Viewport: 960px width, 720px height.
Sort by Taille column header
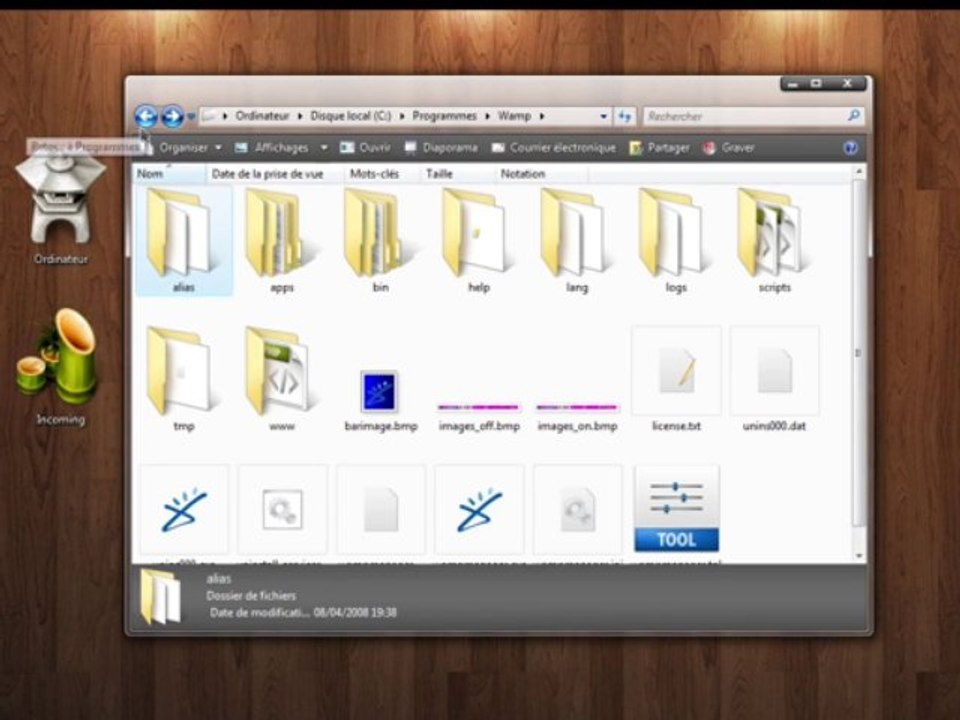457,174
